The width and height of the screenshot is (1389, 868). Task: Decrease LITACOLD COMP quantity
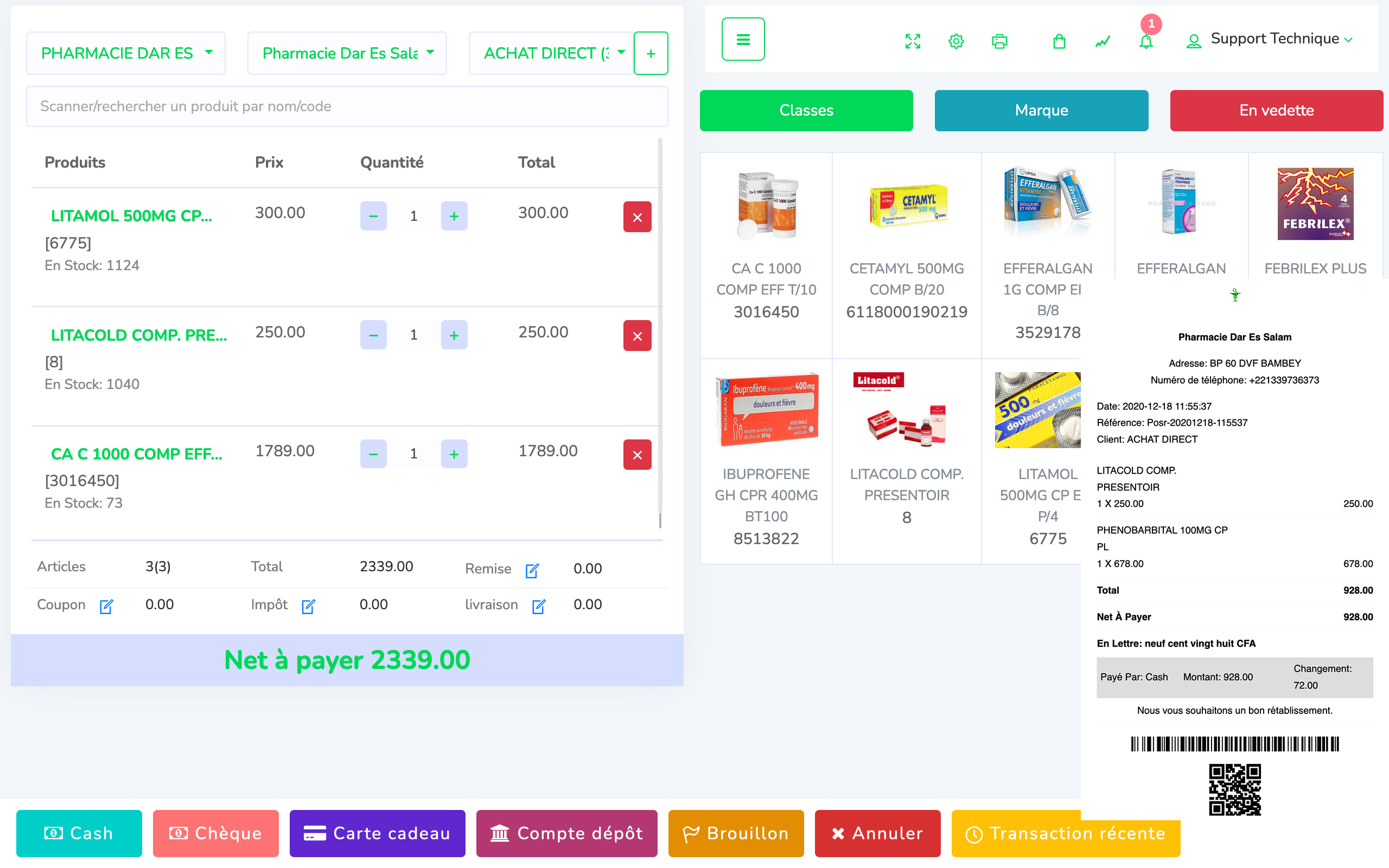tap(373, 335)
